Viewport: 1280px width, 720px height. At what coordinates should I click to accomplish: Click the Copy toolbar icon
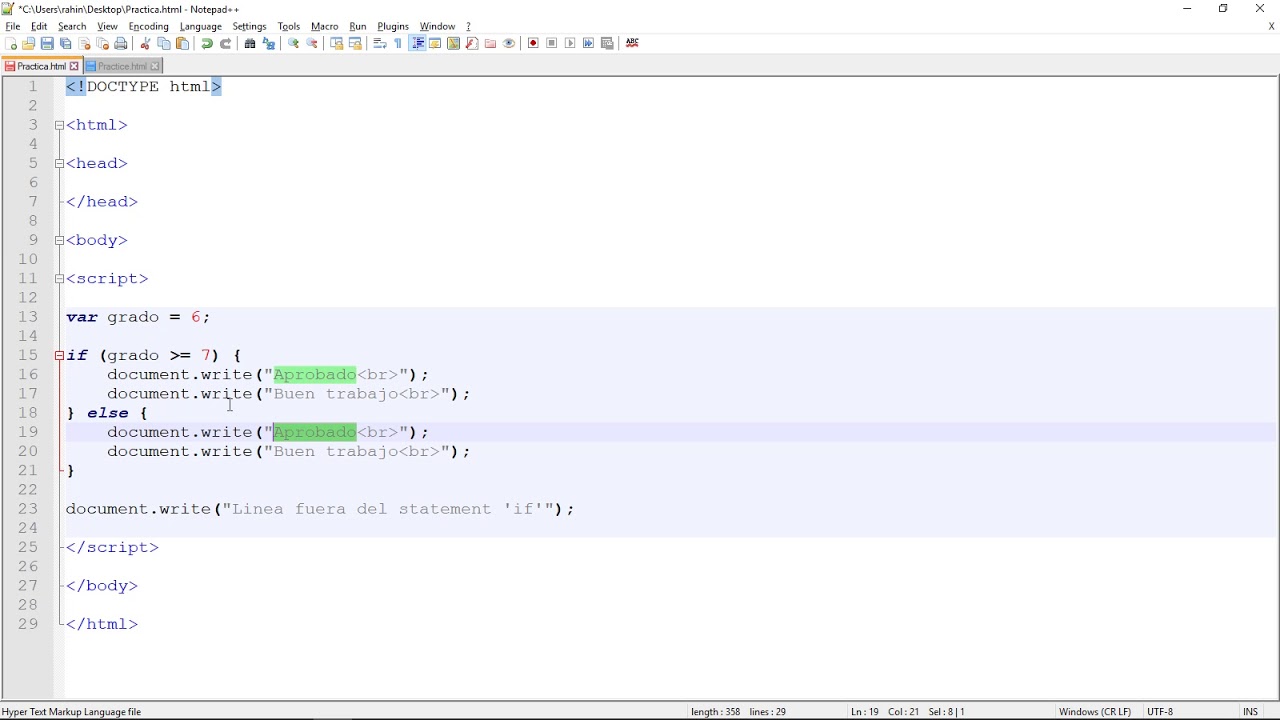point(164,43)
